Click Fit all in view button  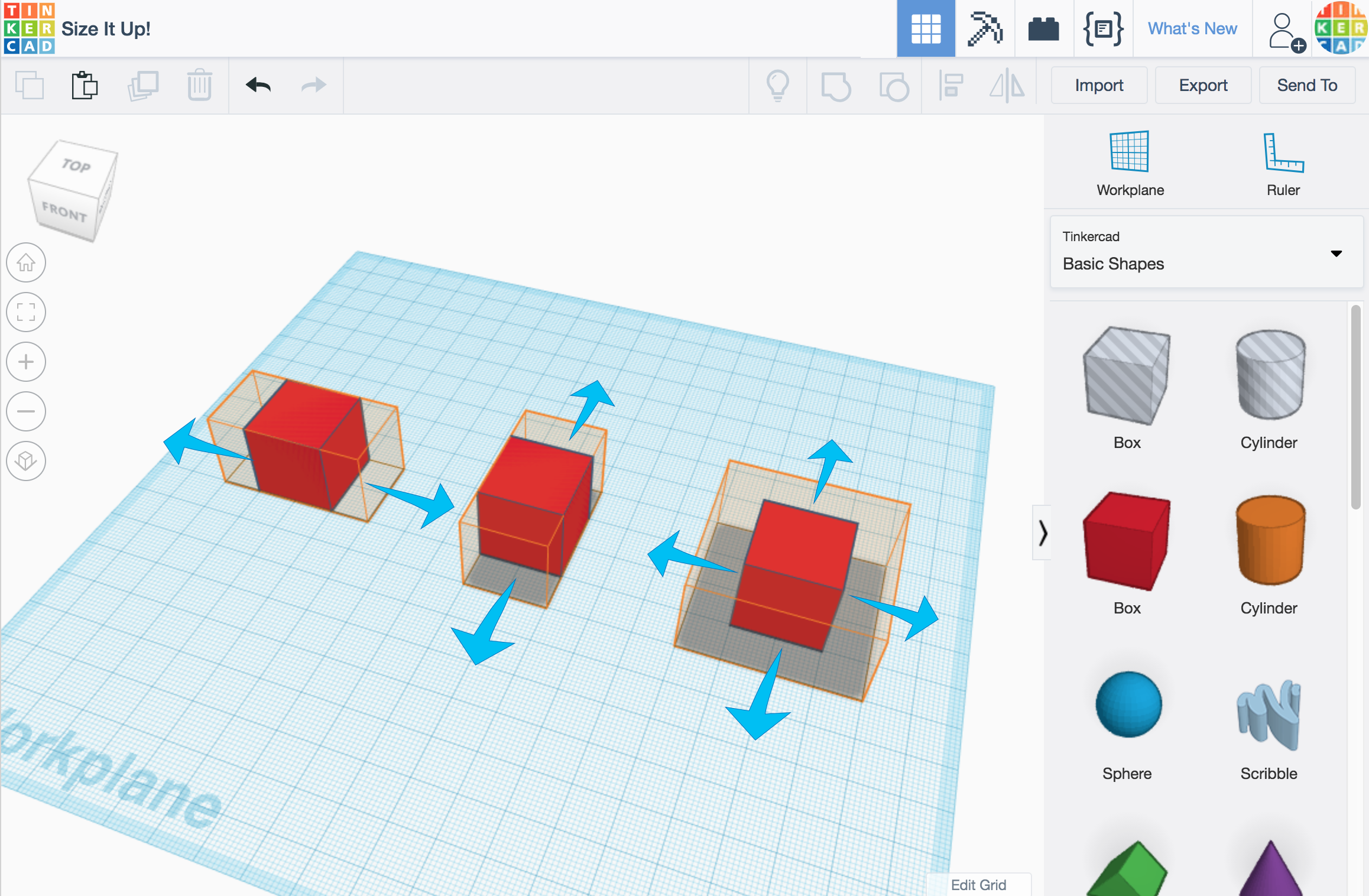pyautogui.click(x=26, y=312)
